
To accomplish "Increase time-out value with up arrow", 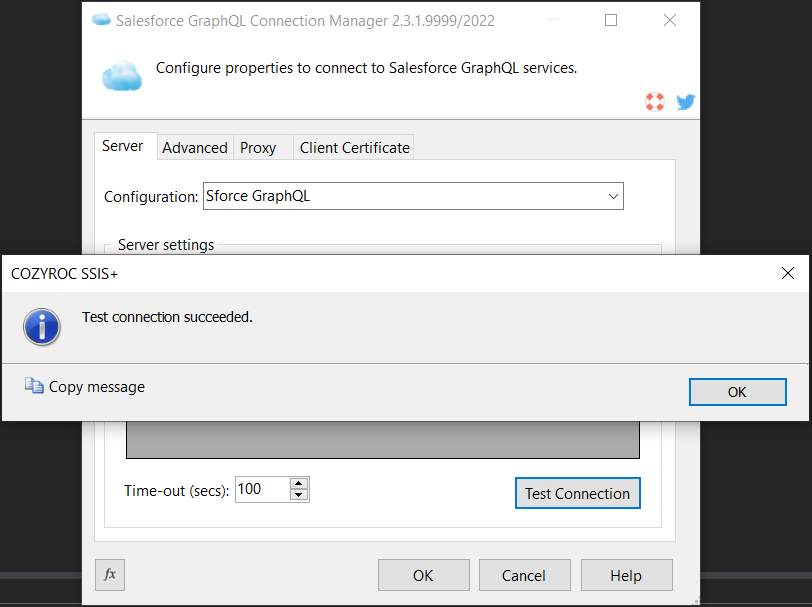I will 298,483.
